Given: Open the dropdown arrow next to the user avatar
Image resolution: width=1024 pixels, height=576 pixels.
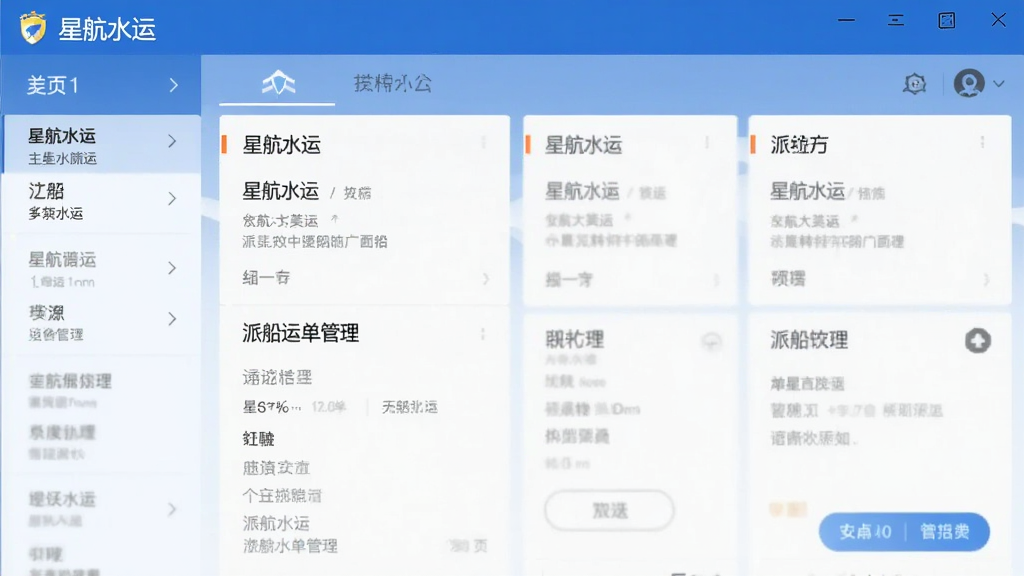Looking at the screenshot, I should 999,84.
